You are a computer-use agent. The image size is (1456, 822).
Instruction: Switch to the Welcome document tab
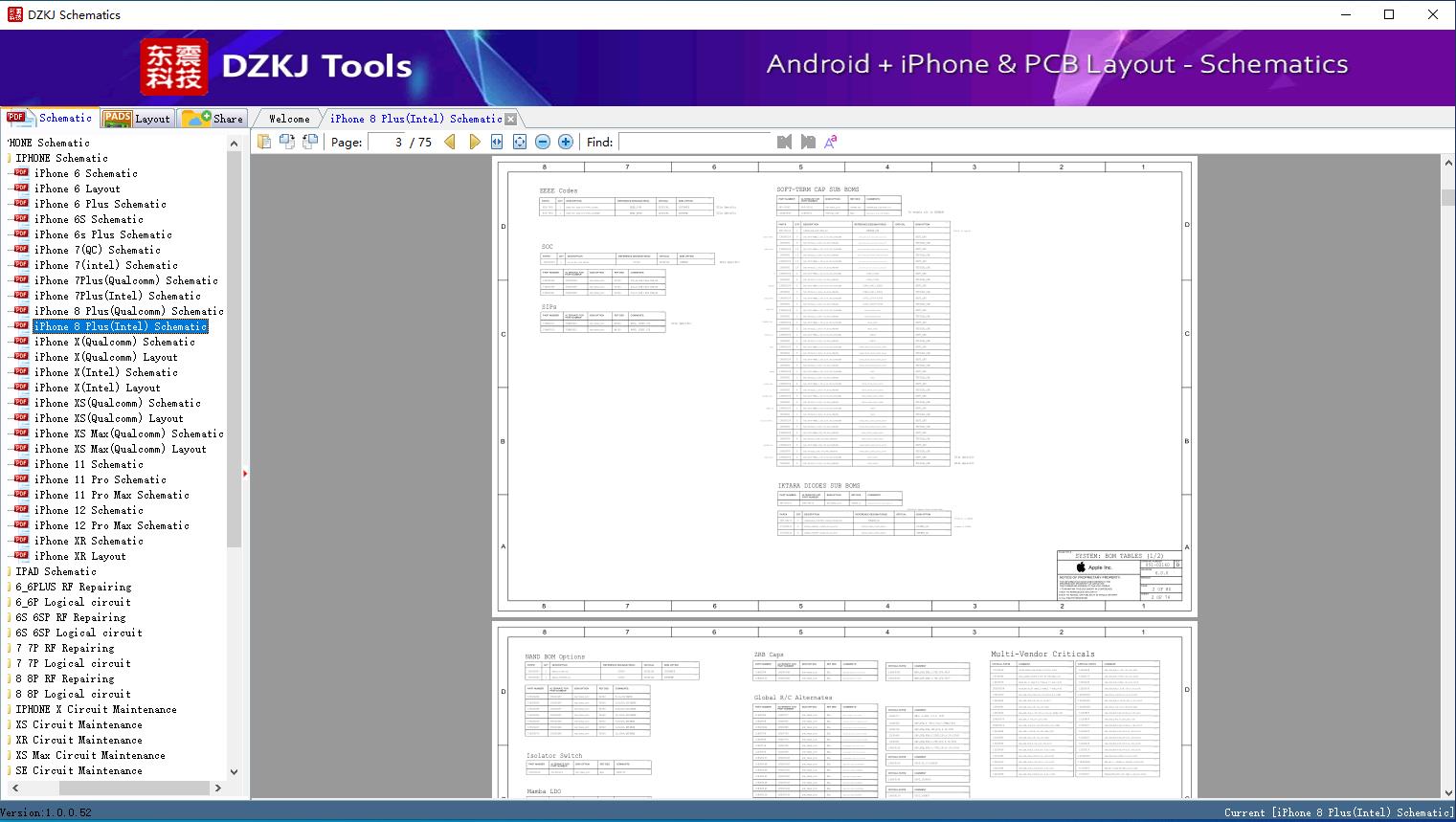pyautogui.click(x=289, y=119)
